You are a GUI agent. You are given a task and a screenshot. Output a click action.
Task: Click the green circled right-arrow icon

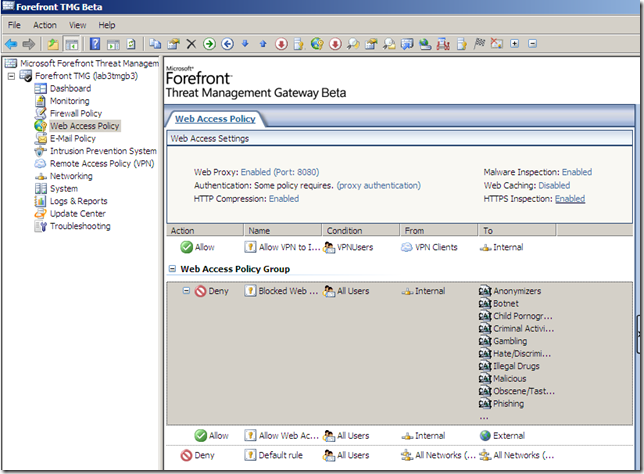tap(209, 44)
